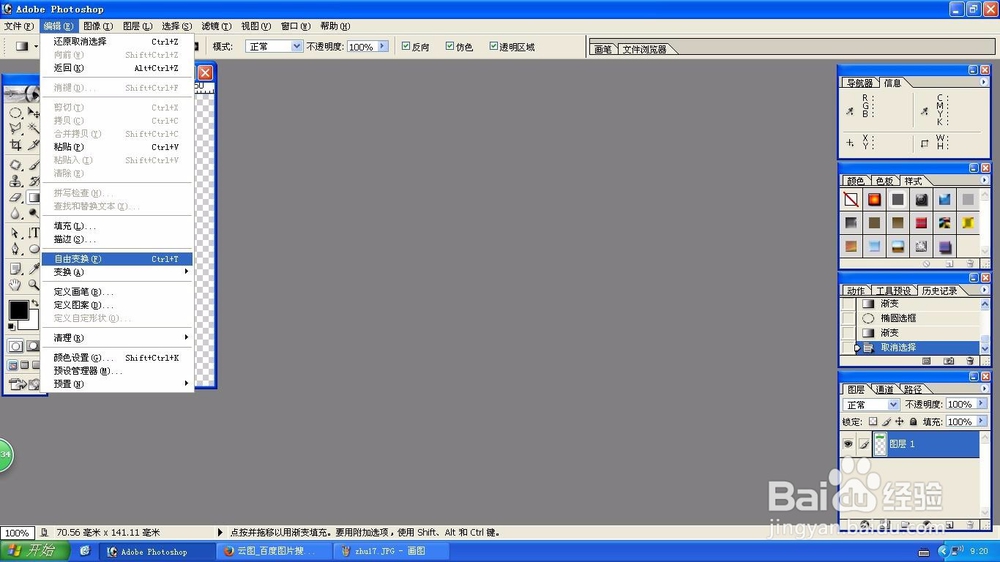Click lock image pixels brush icon
Image resolution: width=1000 pixels, height=562 pixels.
point(886,422)
